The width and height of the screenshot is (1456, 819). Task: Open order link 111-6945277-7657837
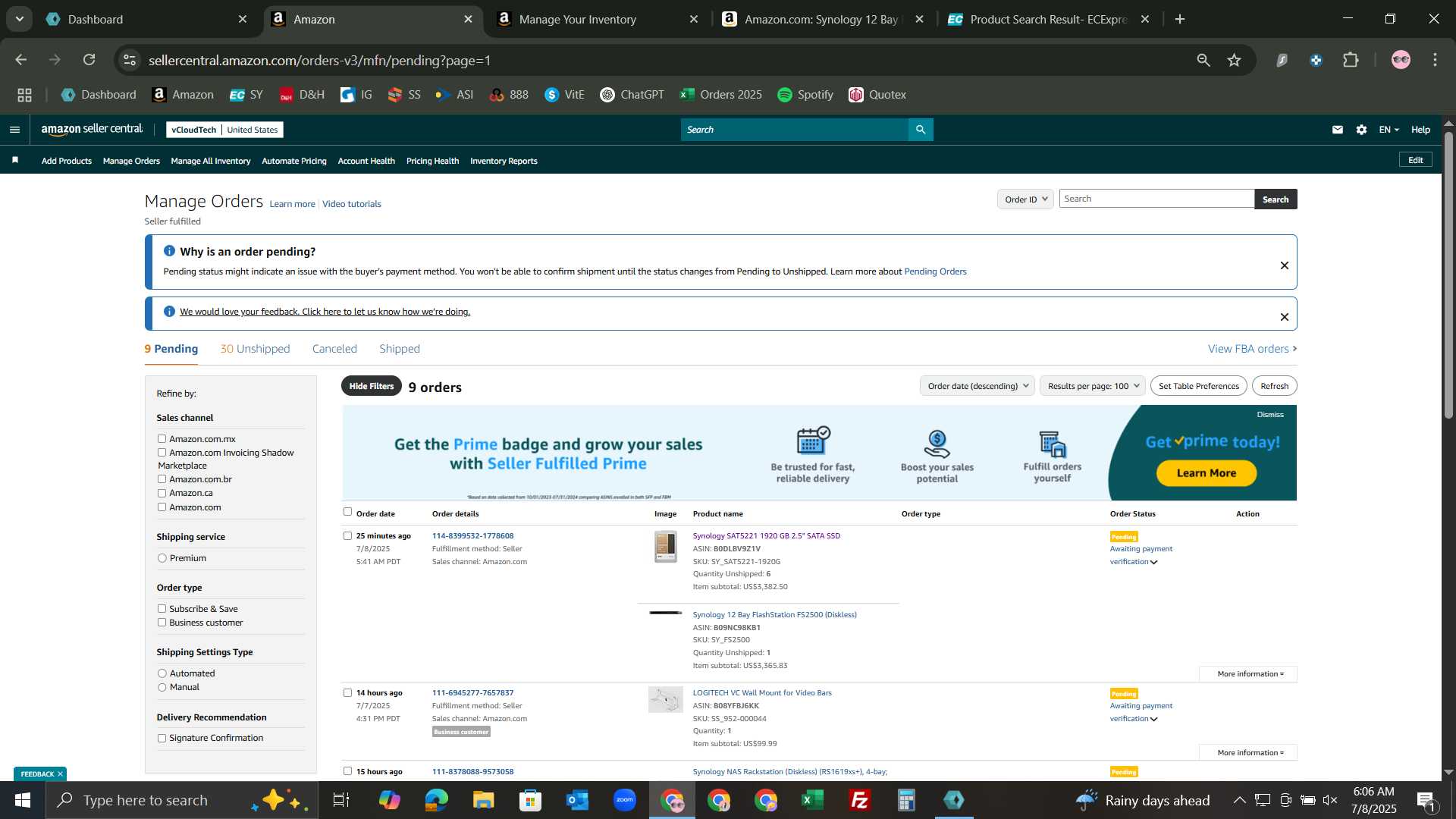[472, 692]
